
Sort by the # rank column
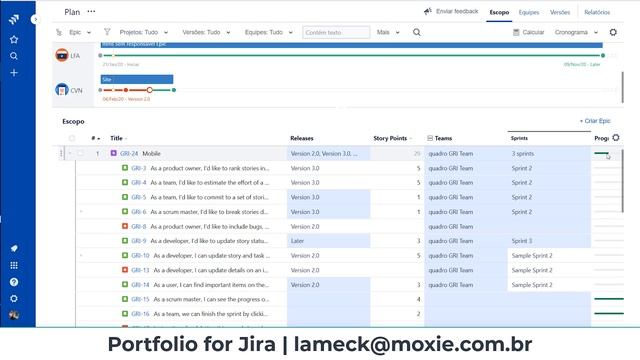tap(96, 138)
